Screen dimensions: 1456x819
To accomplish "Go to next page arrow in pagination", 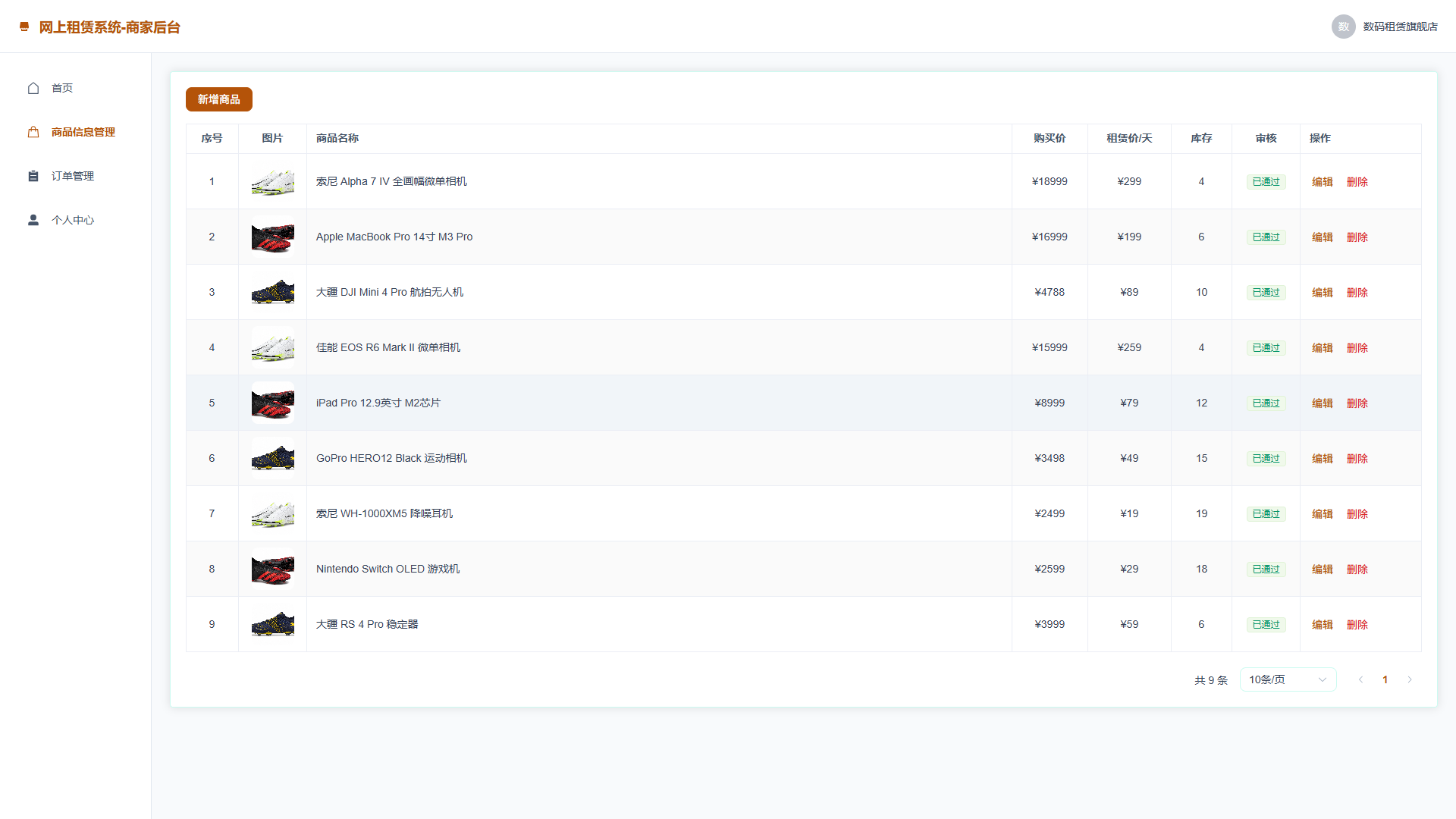I will [x=1410, y=679].
